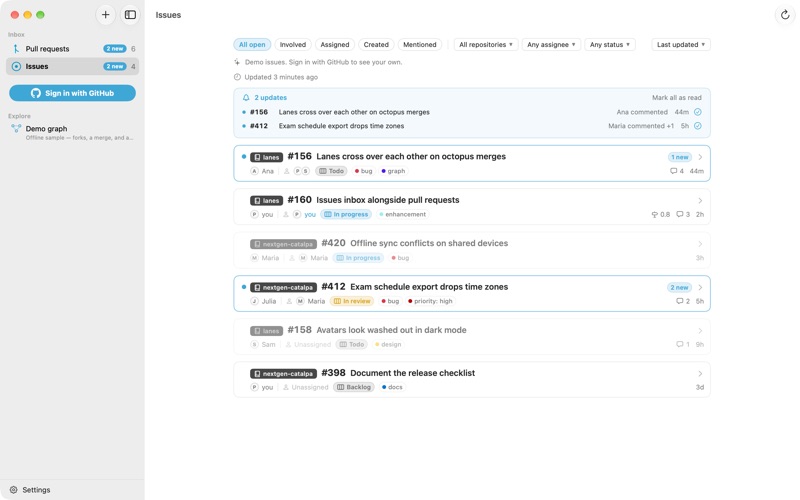Click the comment icon on issue #158
Viewport: 800px width, 500px height.
point(680,344)
